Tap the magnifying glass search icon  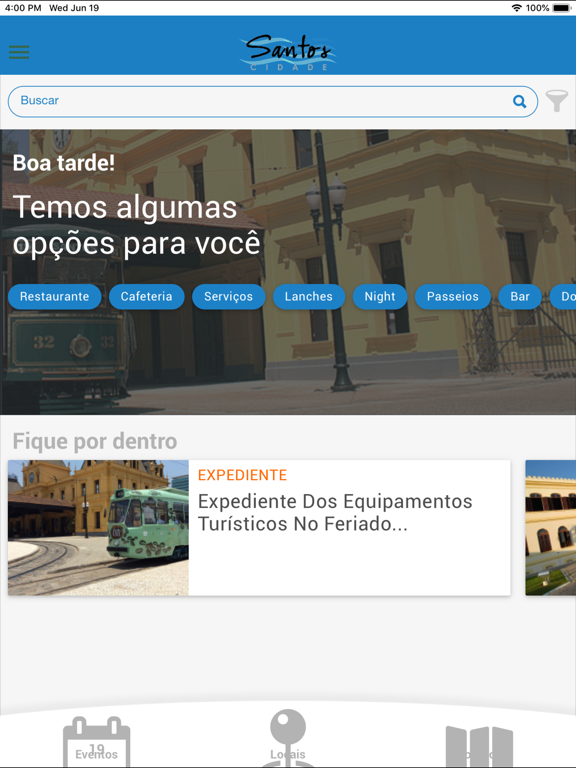[x=519, y=101]
